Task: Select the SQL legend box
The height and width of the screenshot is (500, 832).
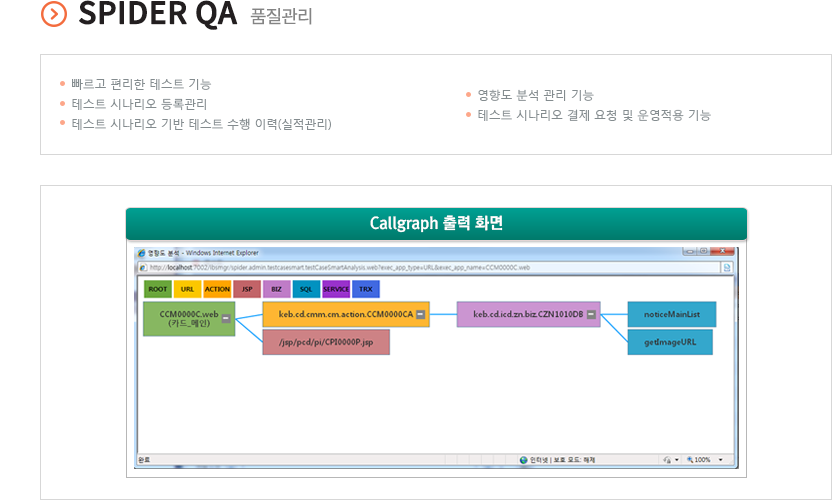Action: pyautogui.click(x=306, y=289)
